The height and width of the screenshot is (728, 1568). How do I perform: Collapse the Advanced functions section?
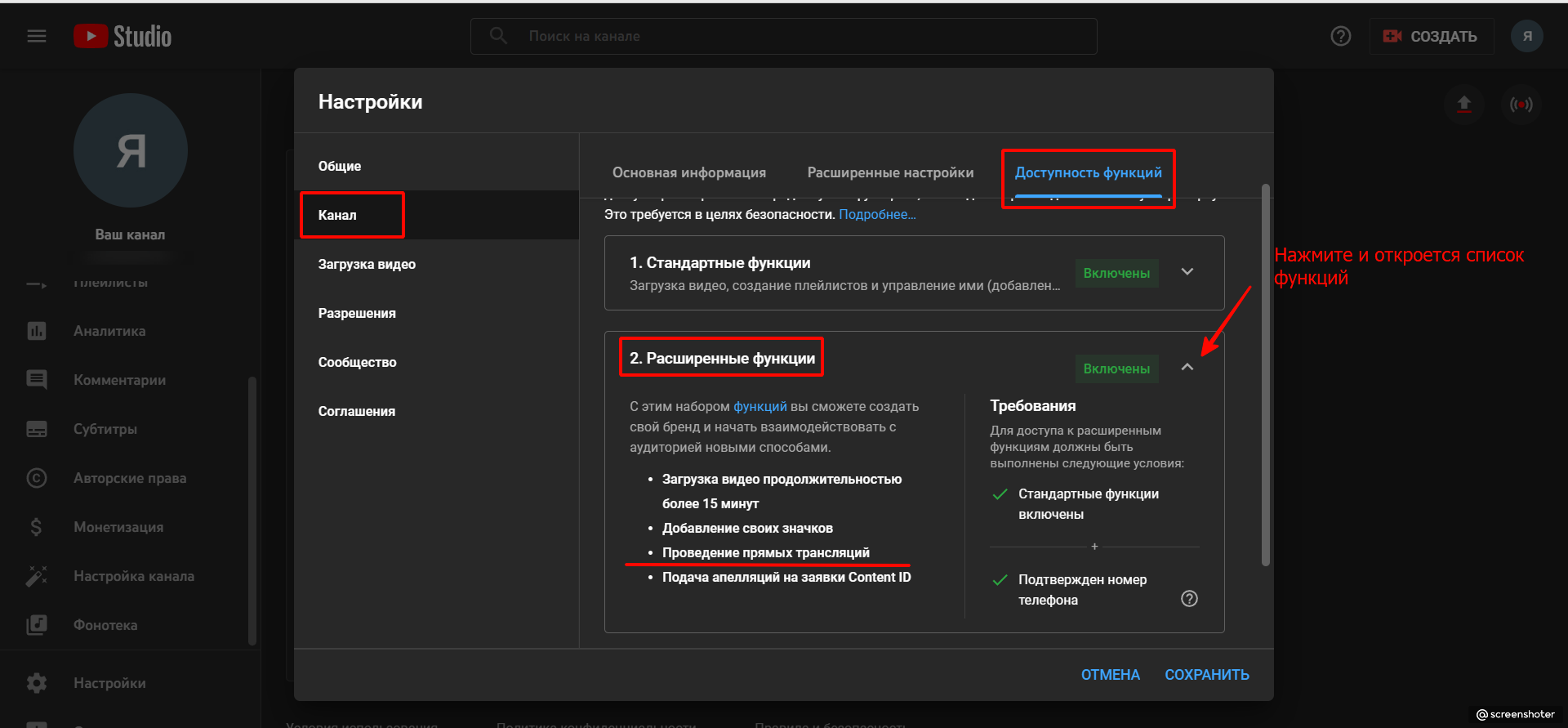(1187, 368)
